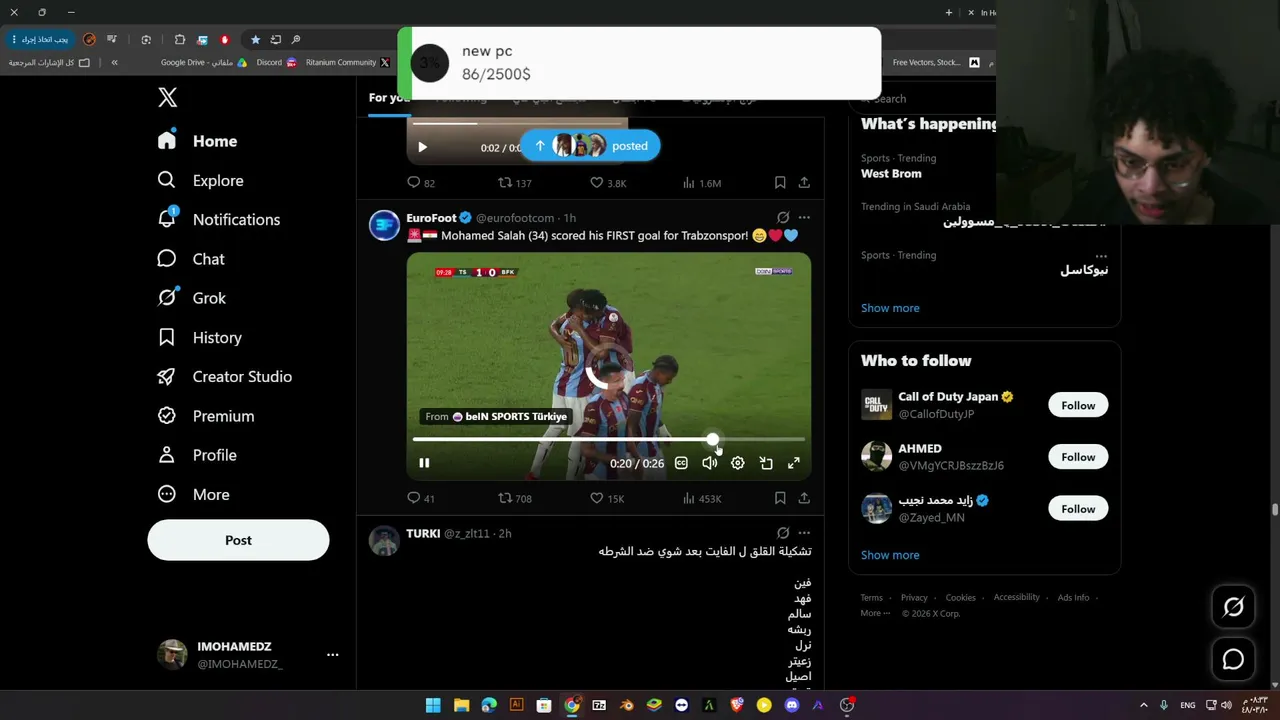Expand hidden bookmarks chevron
The height and width of the screenshot is (720, 1280).
point(114,63)
